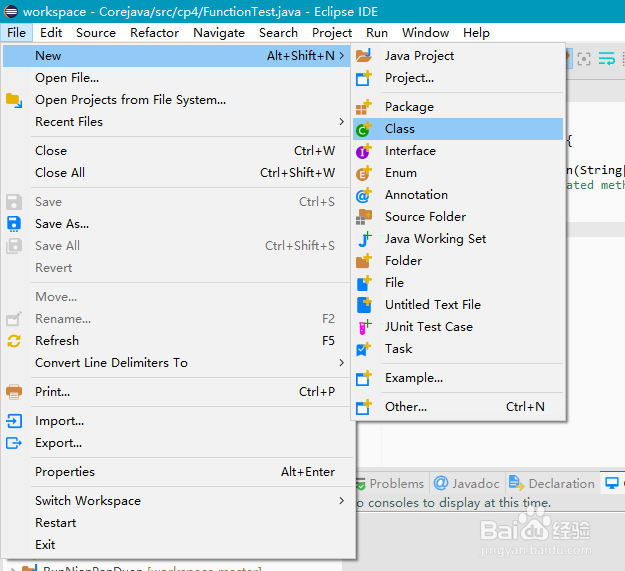Choose Package in New submenu

pyautogui.click(x=458, y=107)
